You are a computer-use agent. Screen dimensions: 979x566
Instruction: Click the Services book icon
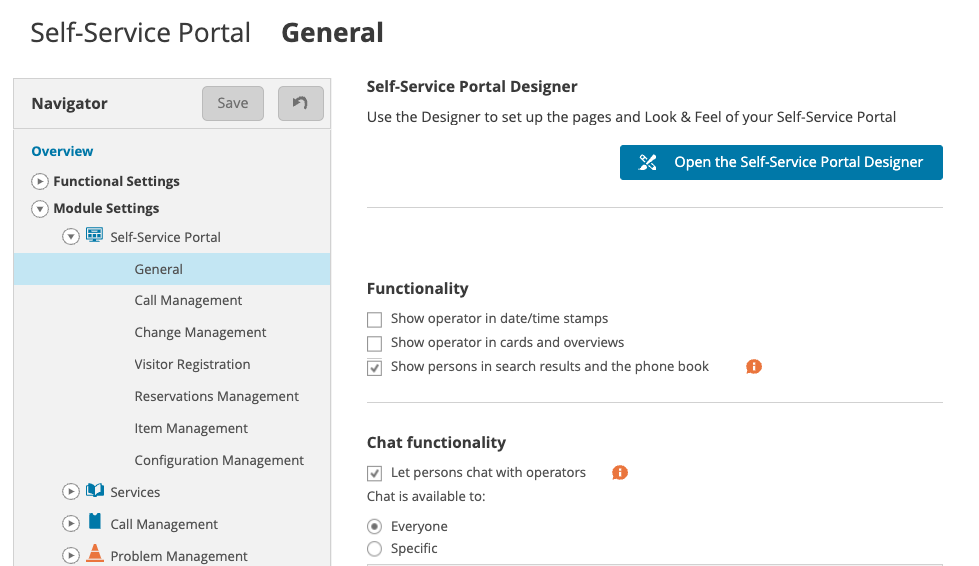[95, 491]
